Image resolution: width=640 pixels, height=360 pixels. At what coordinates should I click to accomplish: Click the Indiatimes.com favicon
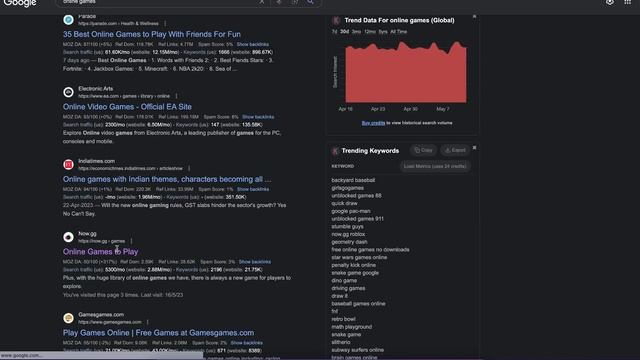(69, 164)
